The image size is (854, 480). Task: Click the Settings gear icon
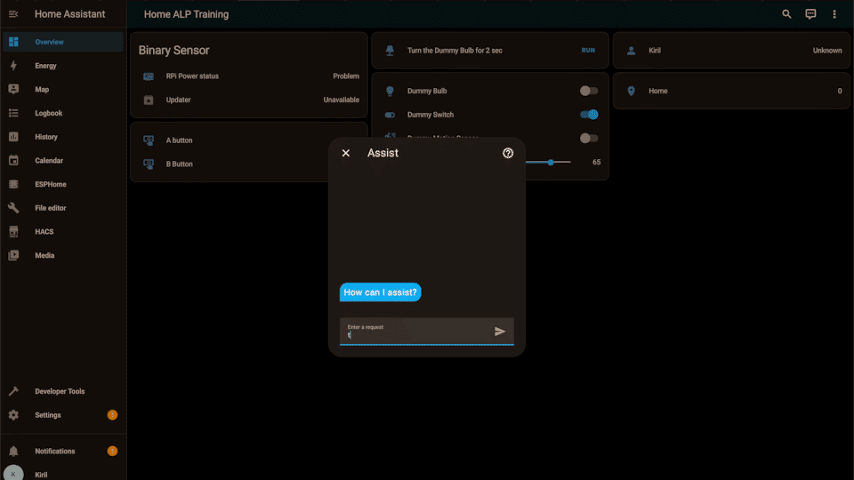pos(14,415)
